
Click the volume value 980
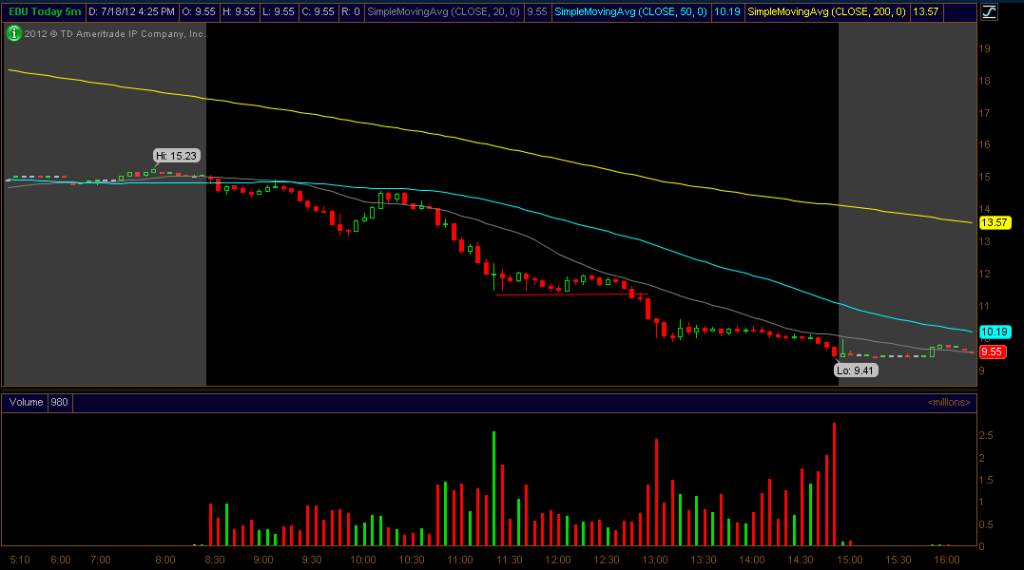click(x=59, y=402)
